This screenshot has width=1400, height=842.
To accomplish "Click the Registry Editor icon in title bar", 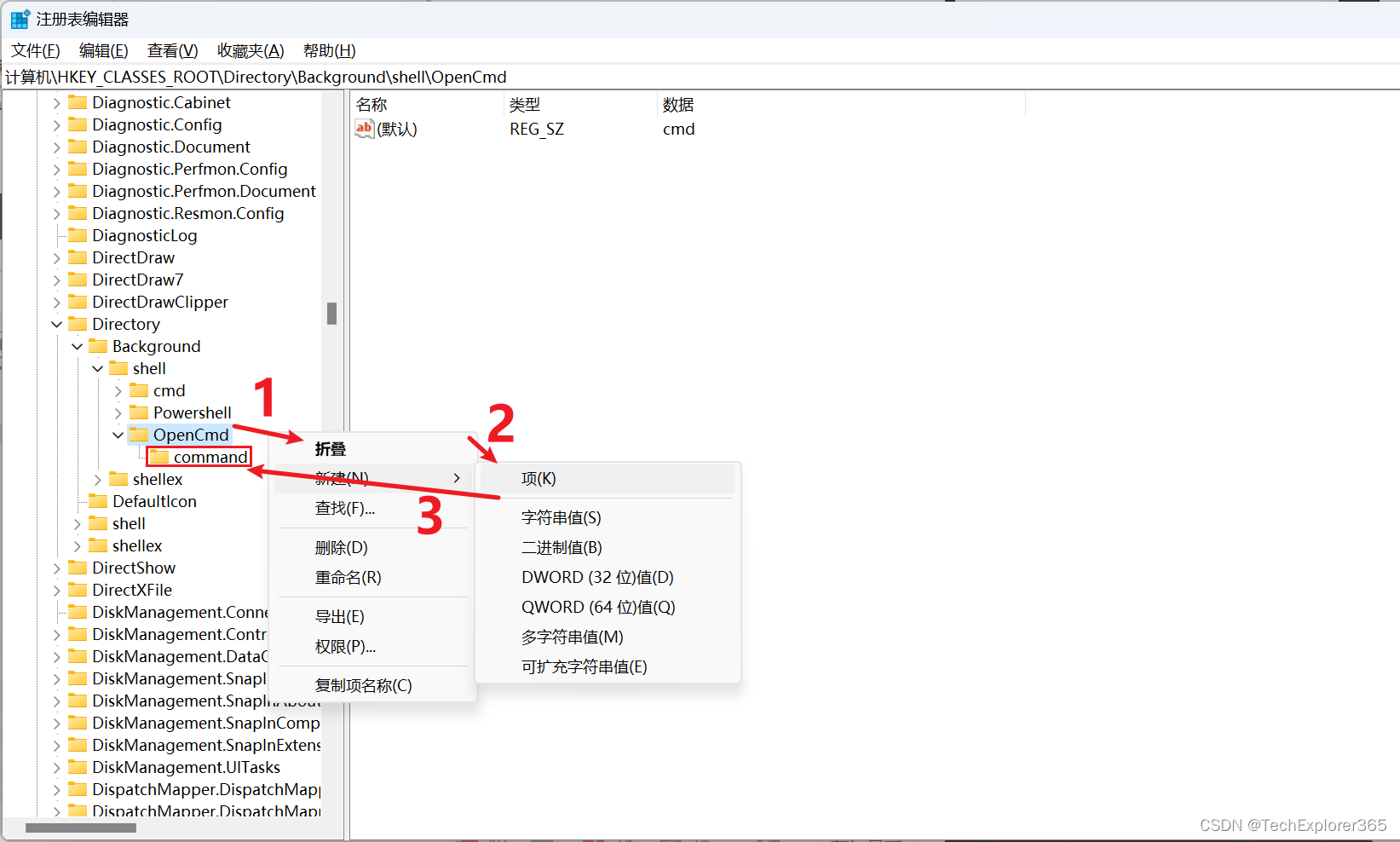I will click(x=19, y=18).
